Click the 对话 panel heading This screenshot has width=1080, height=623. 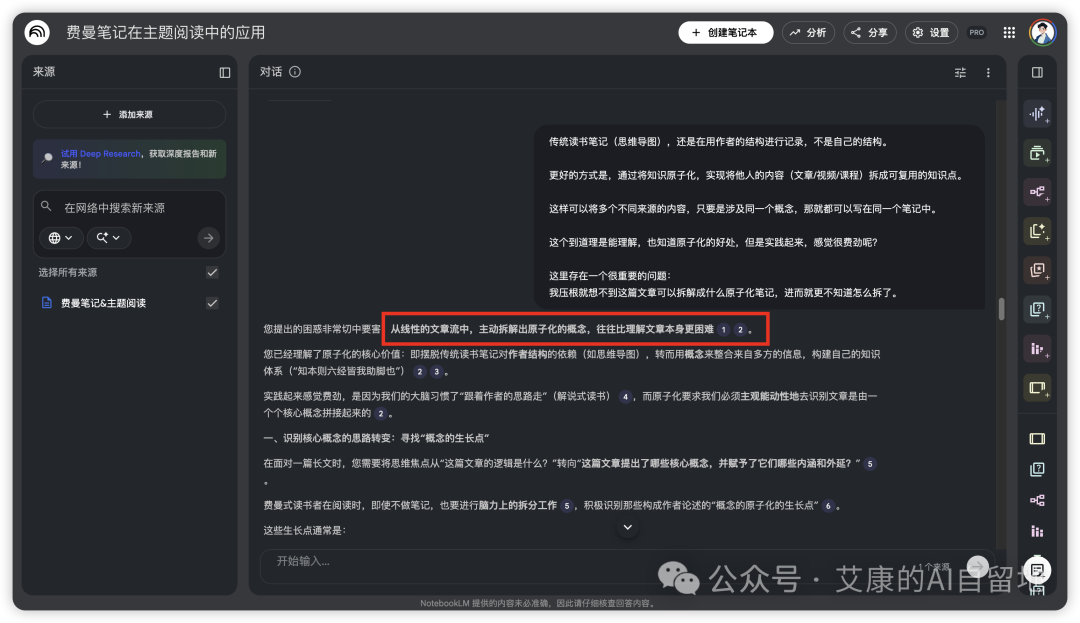[271, 72]
